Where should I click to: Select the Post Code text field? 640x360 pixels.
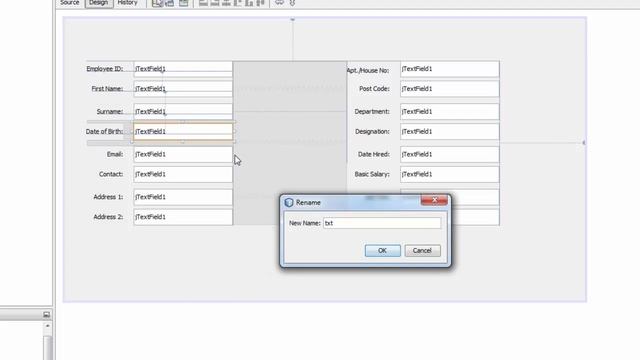coord(449,89)
